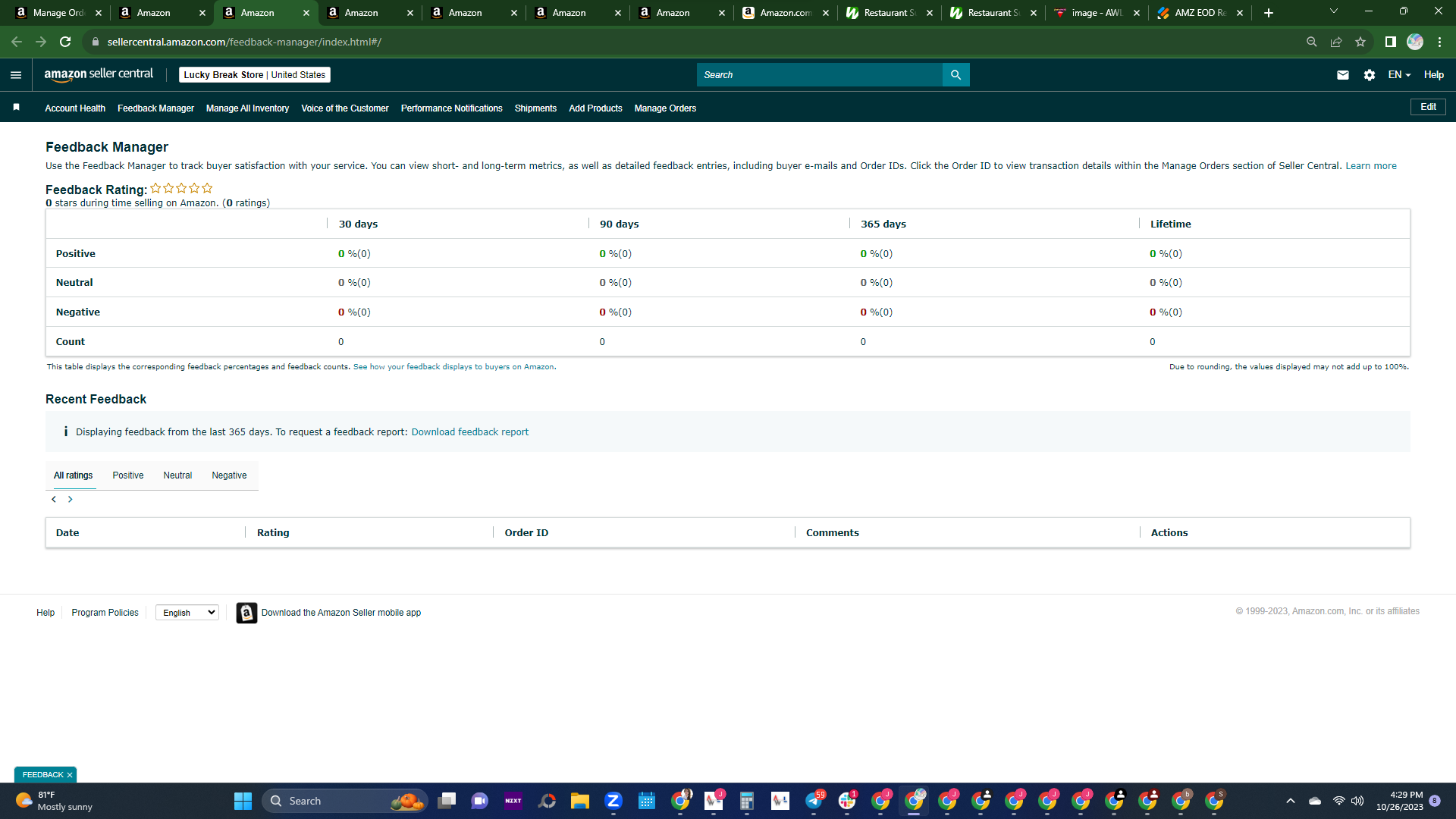1456x819 pixels.
Task: Open Telegram from taskbar
Action: (x=814, y=801)
